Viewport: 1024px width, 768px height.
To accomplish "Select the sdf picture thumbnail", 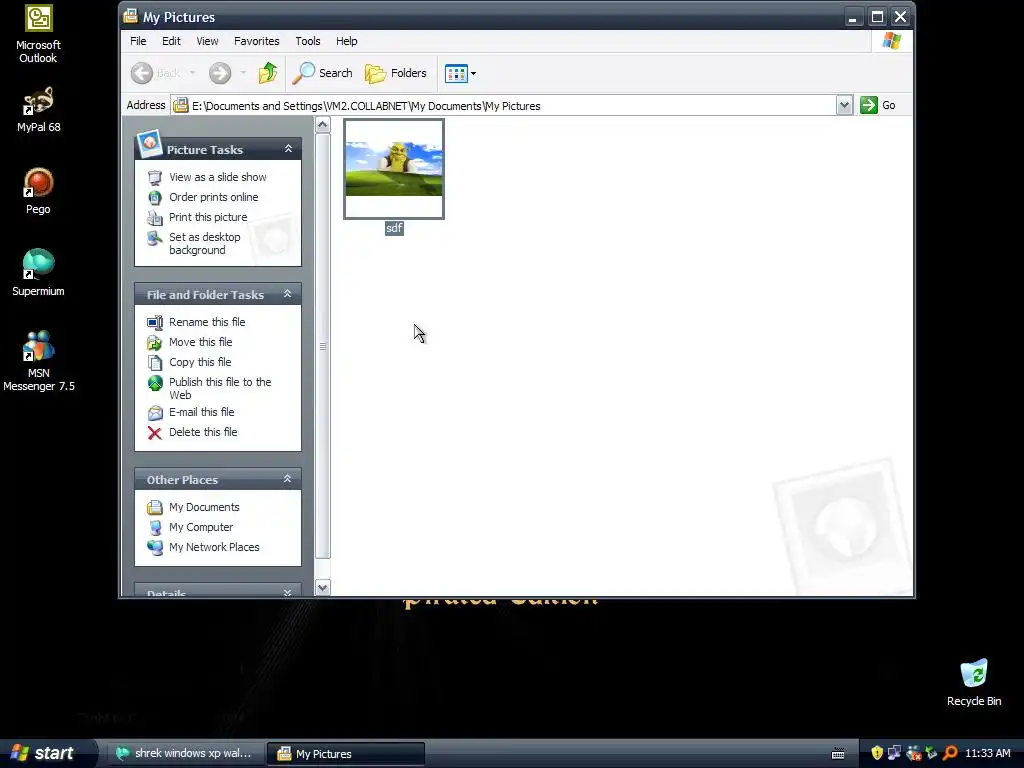I will pyautogui.click(x=394, y=169).
